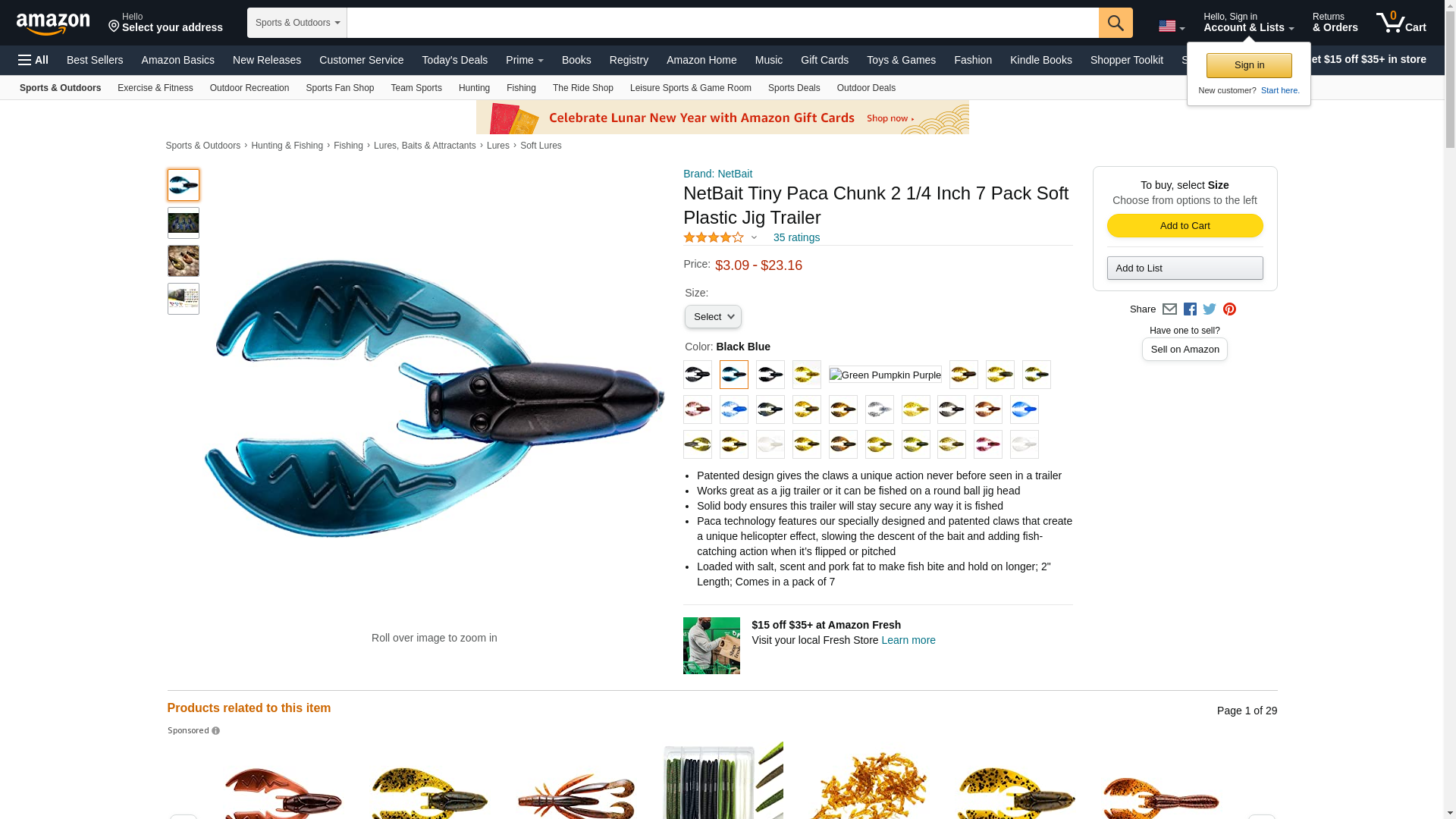Open the shopping cart icon
Viewport: 1456px width, 819px height.
point(1401,23)
